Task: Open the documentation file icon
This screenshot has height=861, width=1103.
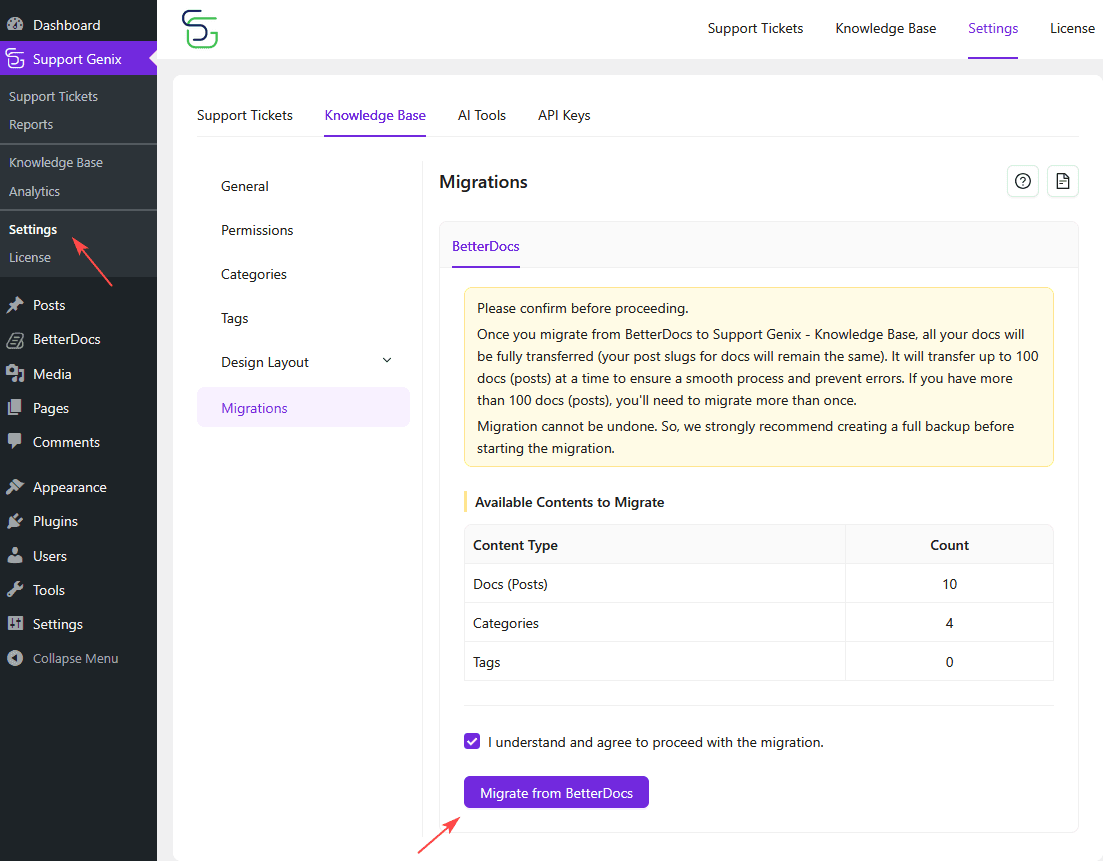Action: tap(1062, 181)
